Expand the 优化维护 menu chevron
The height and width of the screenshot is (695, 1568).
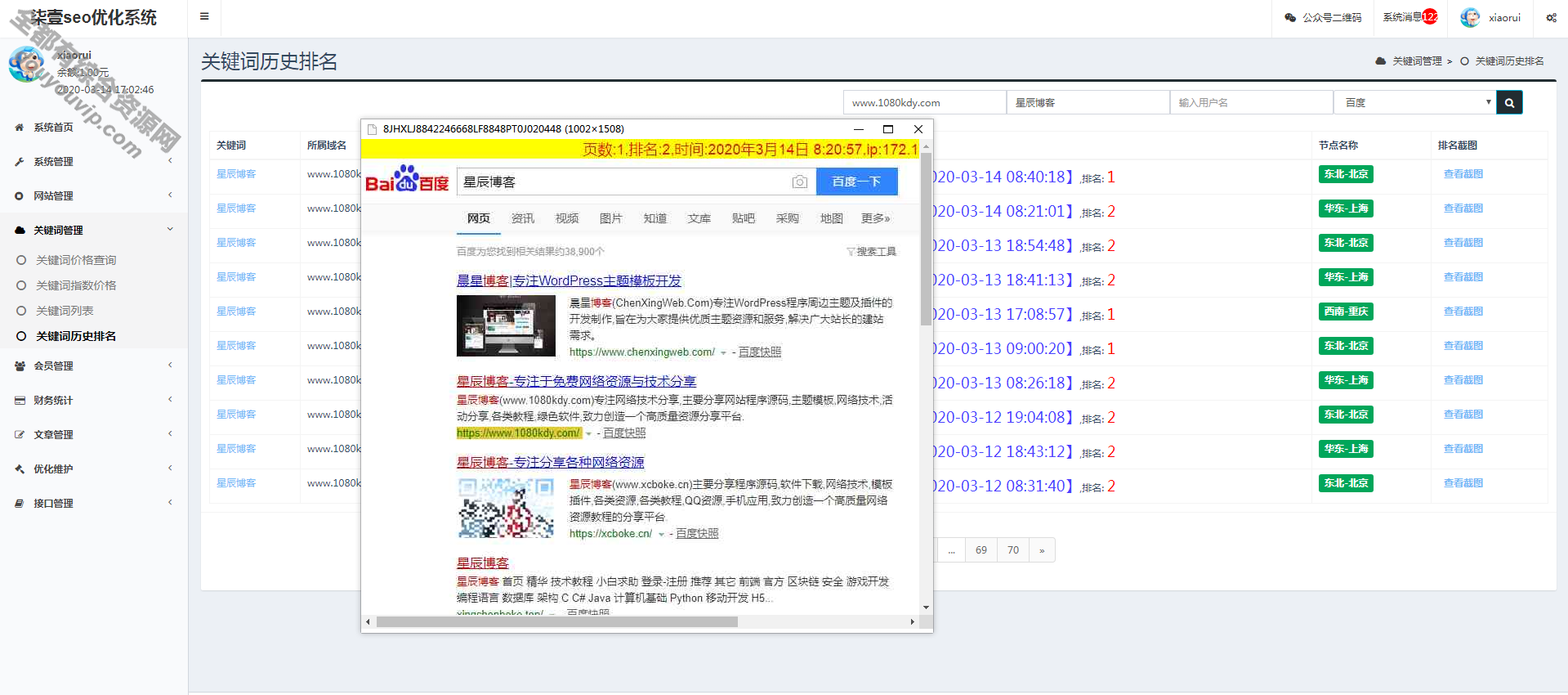click(x=170, y=468)
